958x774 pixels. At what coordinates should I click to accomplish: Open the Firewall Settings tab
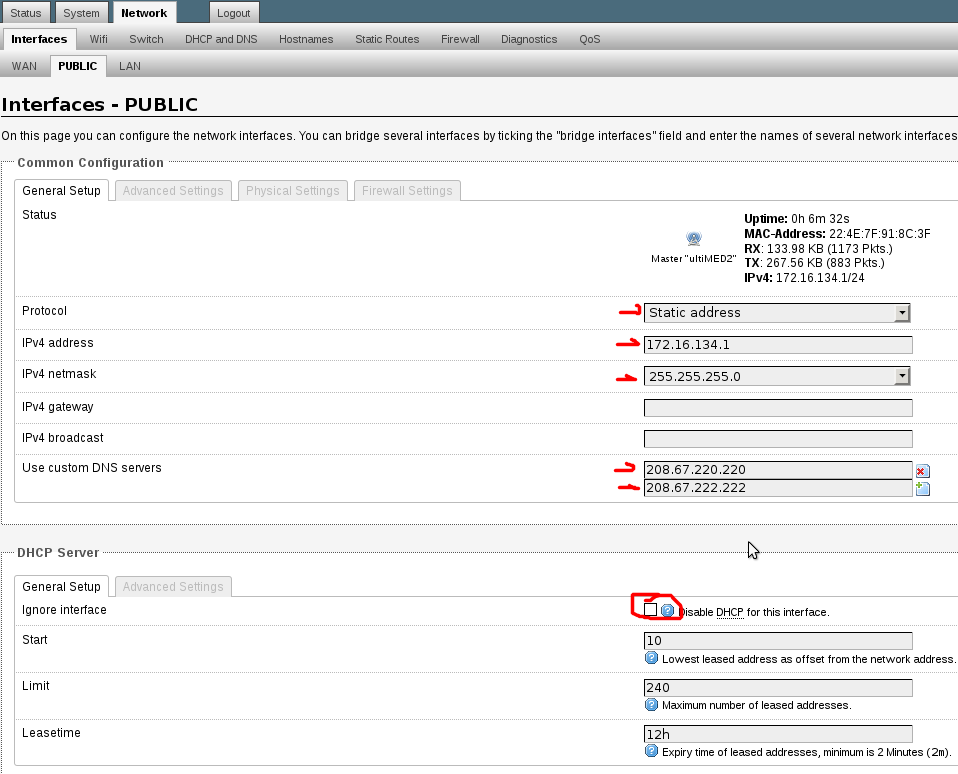click(x=407, y=191)
